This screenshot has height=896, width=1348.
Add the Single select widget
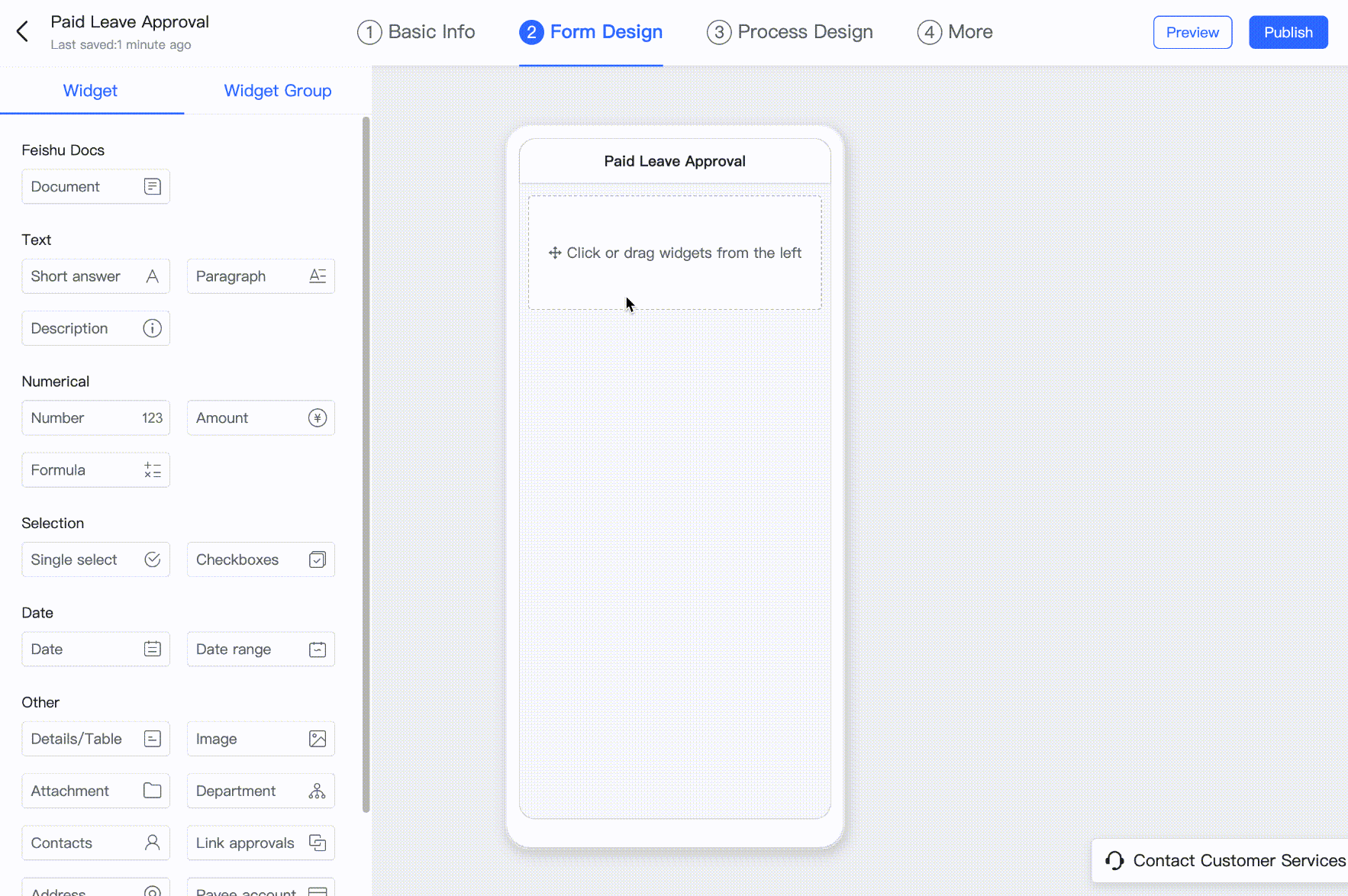[x=95, y=559]
